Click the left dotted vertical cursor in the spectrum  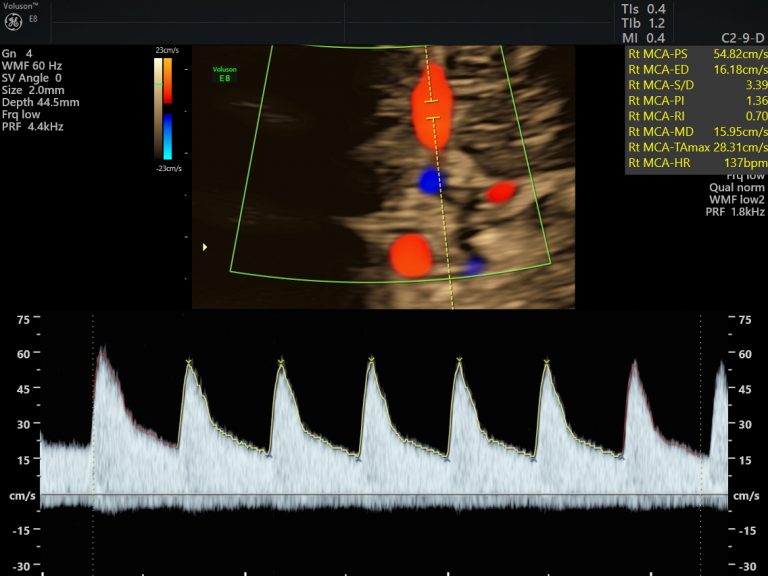(93, 420)
